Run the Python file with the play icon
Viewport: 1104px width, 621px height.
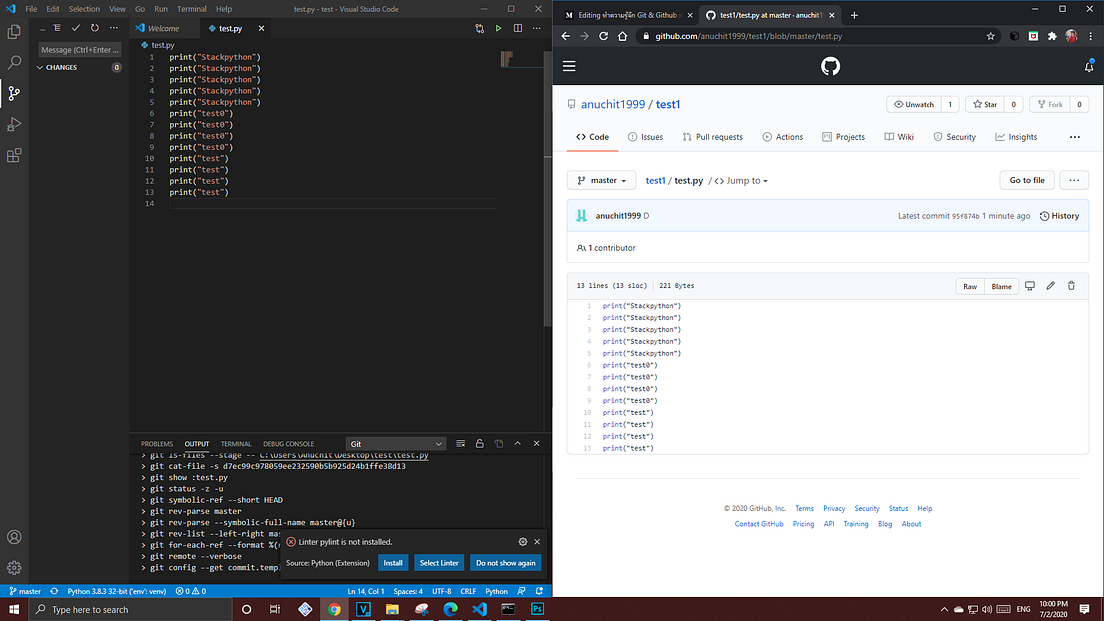tap(498, 28)
